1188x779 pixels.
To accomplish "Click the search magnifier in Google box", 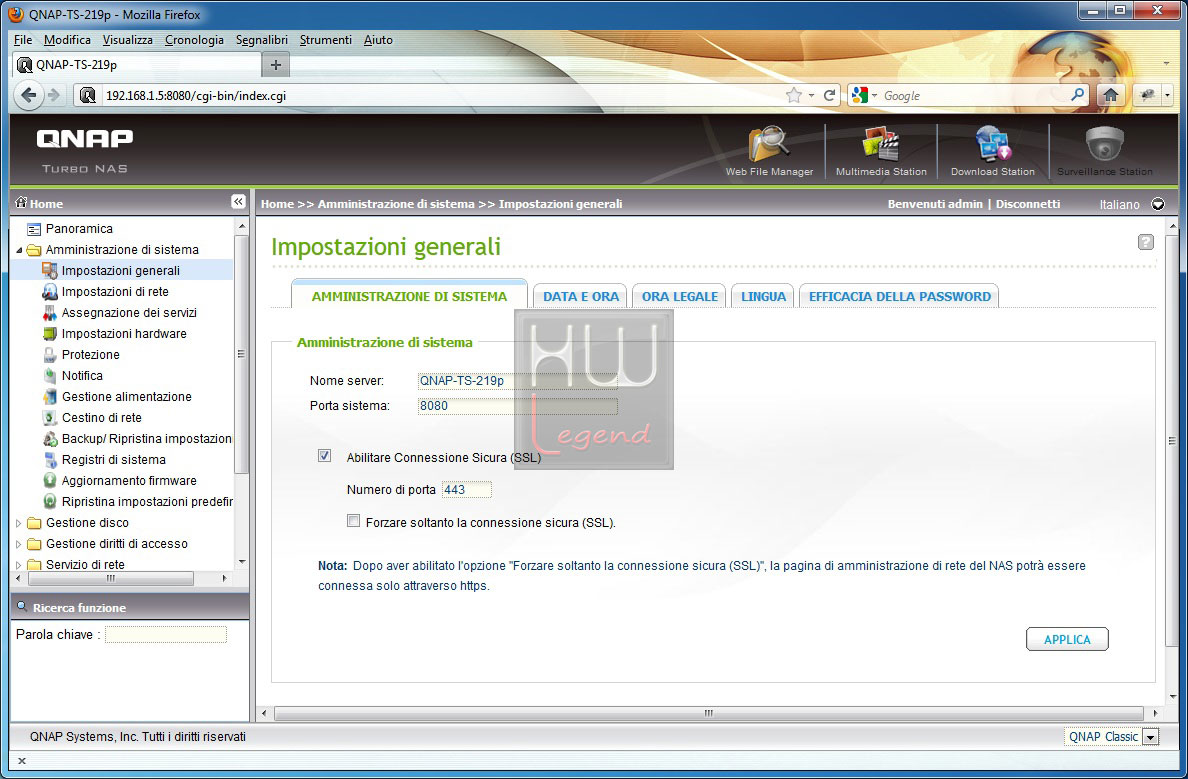I will tap(1077, 95).
